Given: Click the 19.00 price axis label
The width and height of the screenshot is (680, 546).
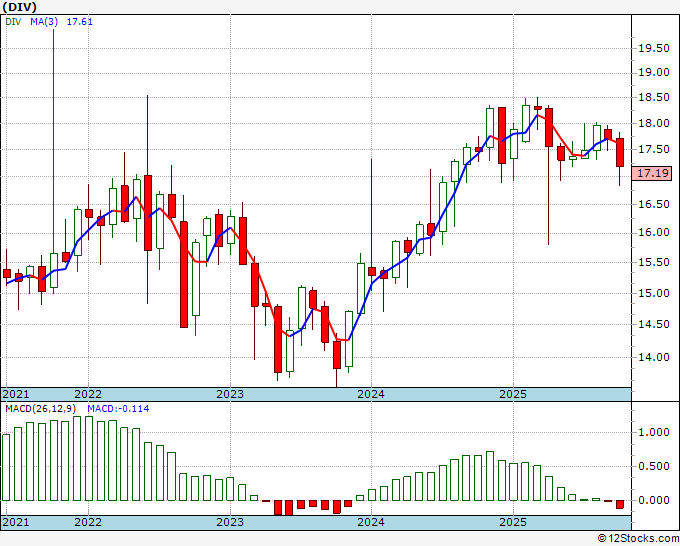Looking at the screenshot, I should 654,72.
